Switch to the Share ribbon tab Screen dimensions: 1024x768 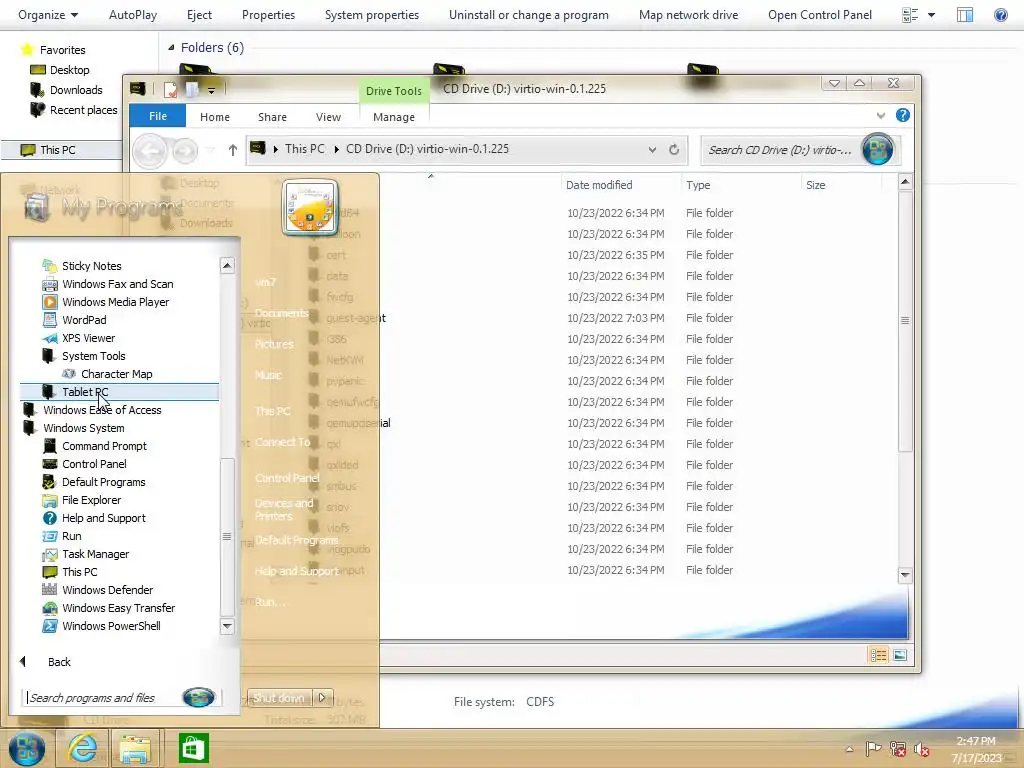coord(272,117)
